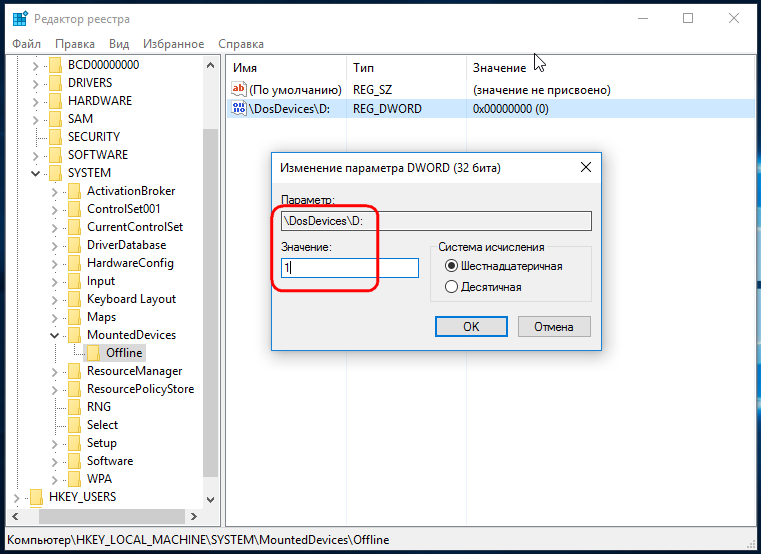
Task: Click the "(значение не присвоено)" cell
Action: tap(542, 90)
